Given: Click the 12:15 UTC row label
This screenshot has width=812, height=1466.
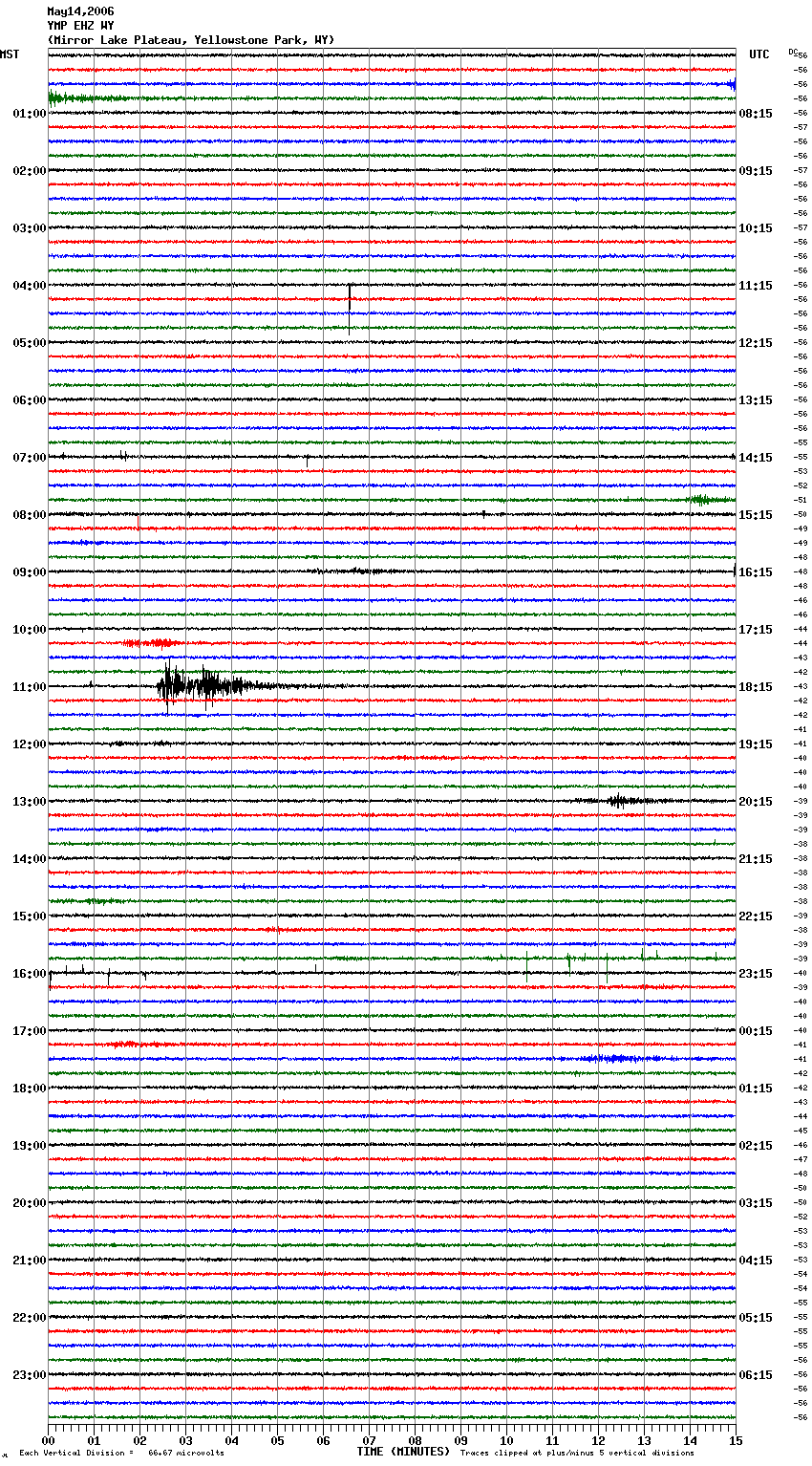Looking at the screenshot, I should tap(756, 343).
